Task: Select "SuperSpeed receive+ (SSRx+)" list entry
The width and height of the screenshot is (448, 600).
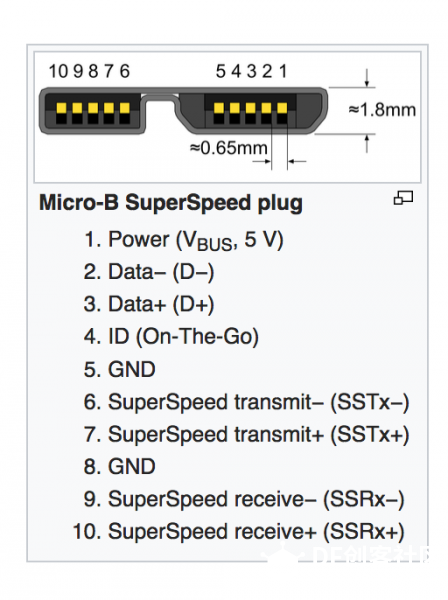Action: pyautogui.click(x=238, y=532)
